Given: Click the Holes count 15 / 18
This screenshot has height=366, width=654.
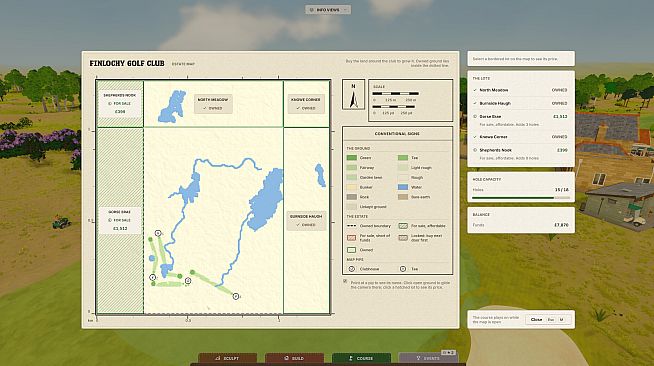Looking at the screenshot, I should pos(561,190).
